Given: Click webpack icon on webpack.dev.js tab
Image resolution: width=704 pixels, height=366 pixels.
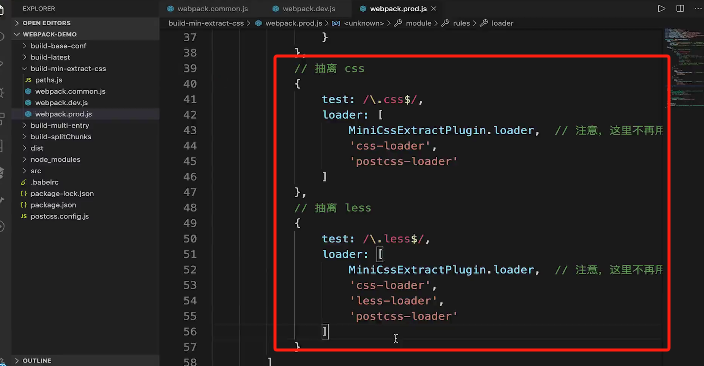Looking at the screenshot, I should pos(276,9).
